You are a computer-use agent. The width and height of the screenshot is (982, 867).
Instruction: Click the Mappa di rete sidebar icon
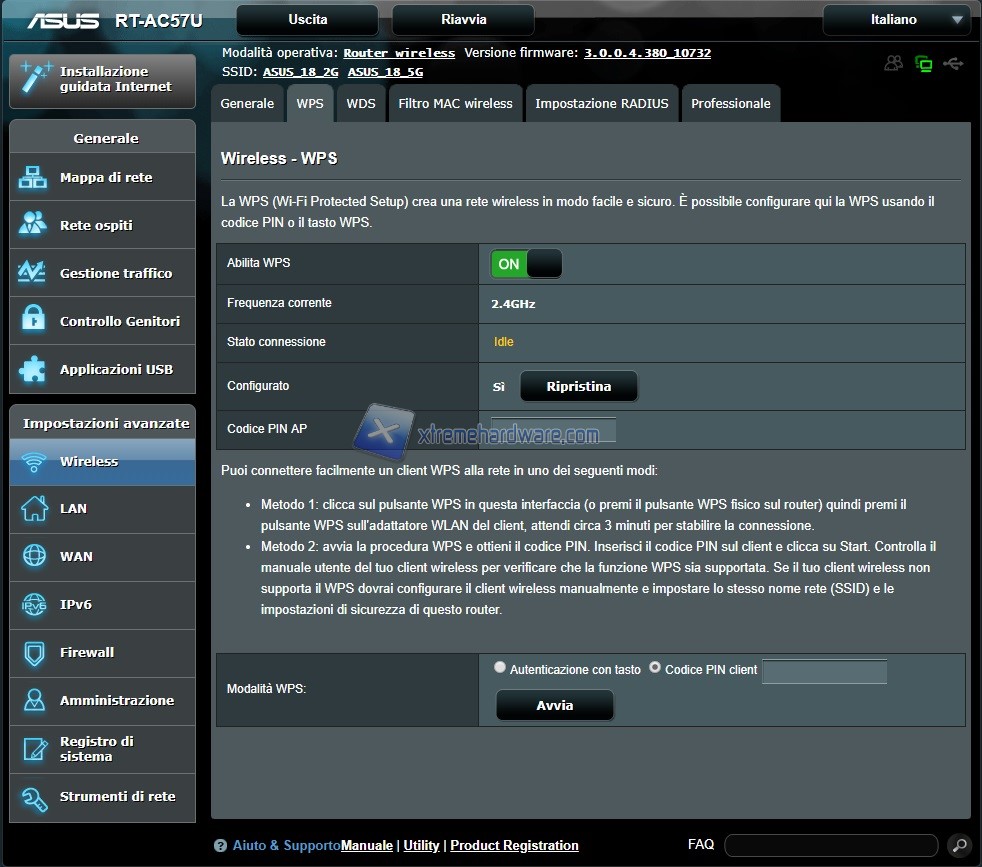click(x=33, y=178)
